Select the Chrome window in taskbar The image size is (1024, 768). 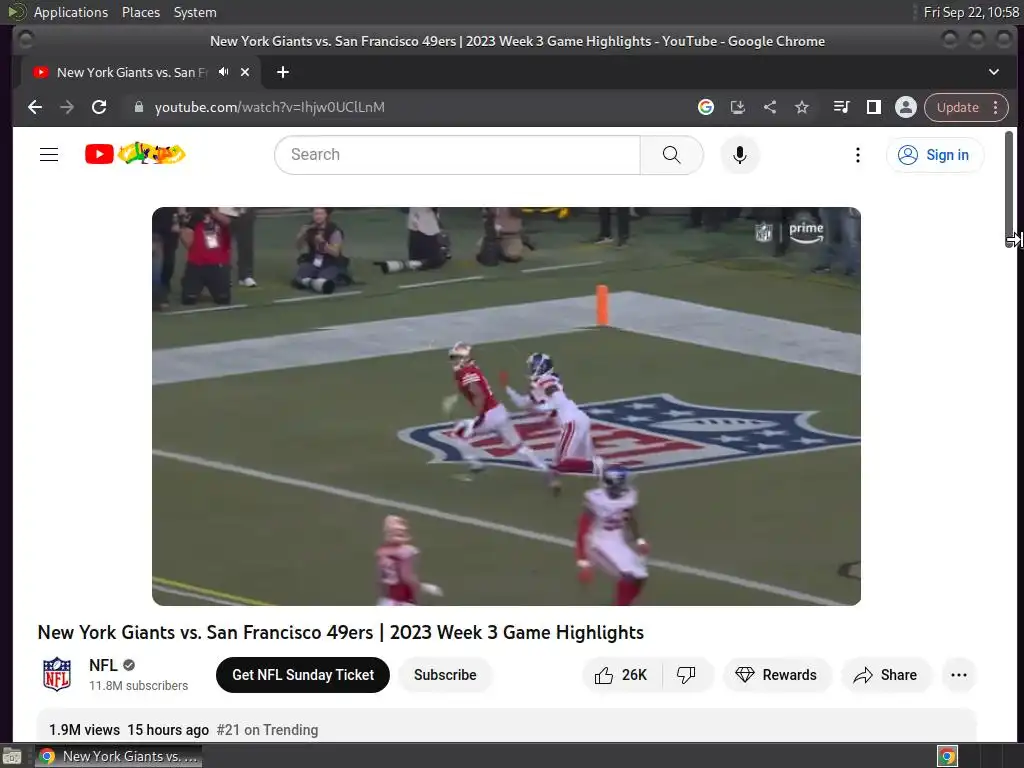pos(118,756)
